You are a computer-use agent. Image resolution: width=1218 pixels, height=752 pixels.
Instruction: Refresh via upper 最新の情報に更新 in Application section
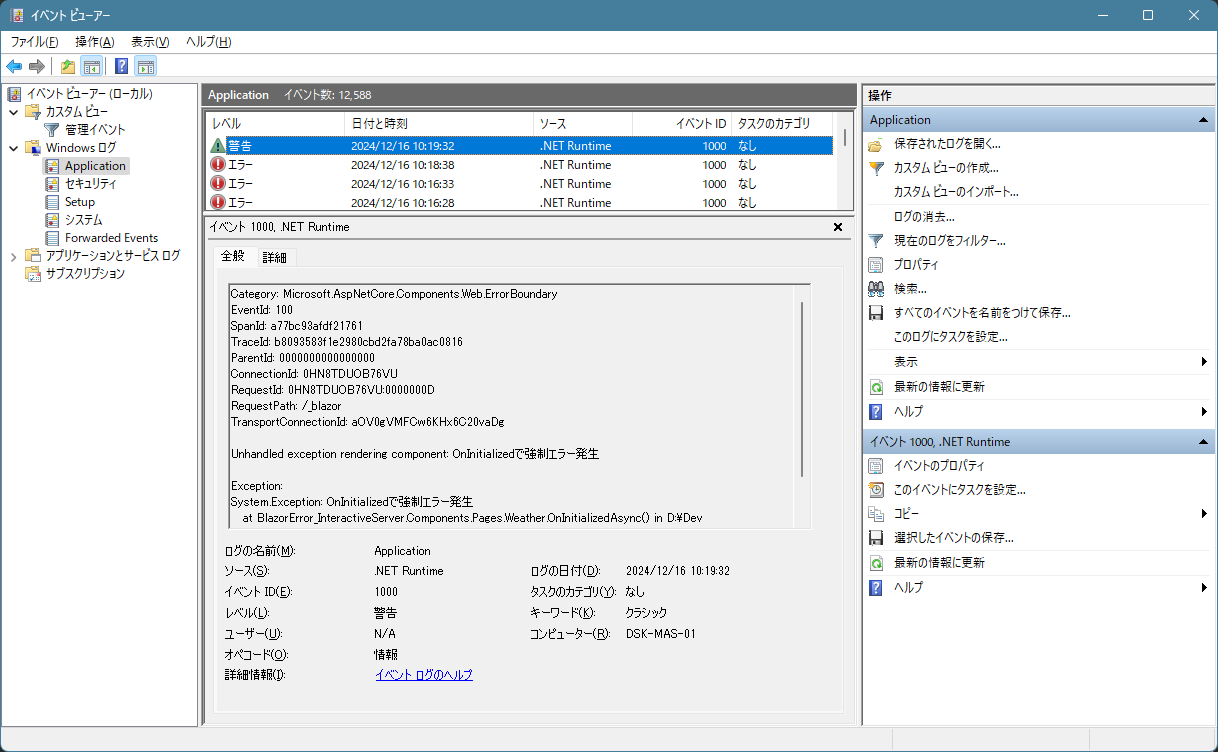[939, 386]
